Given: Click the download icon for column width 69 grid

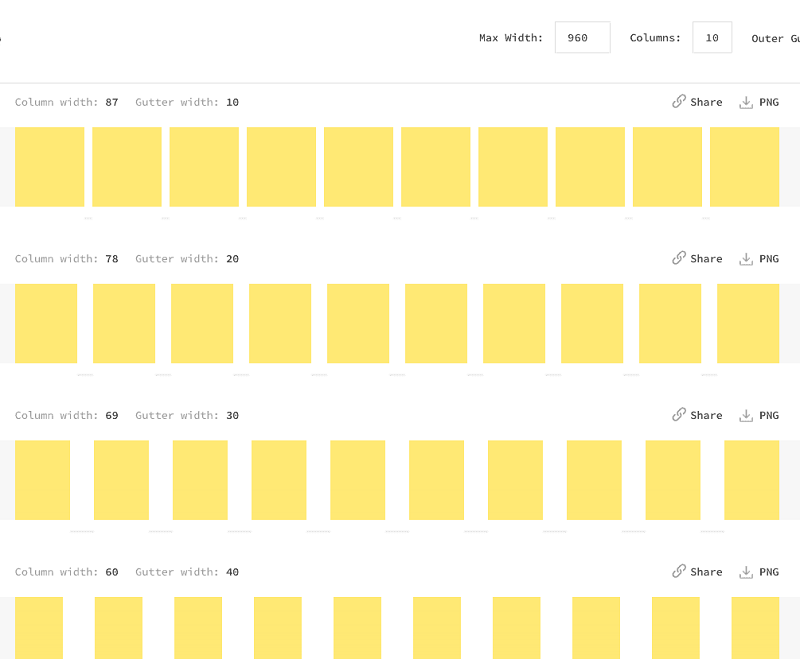Looking at the screenshot, I should [x=746, y=415].
